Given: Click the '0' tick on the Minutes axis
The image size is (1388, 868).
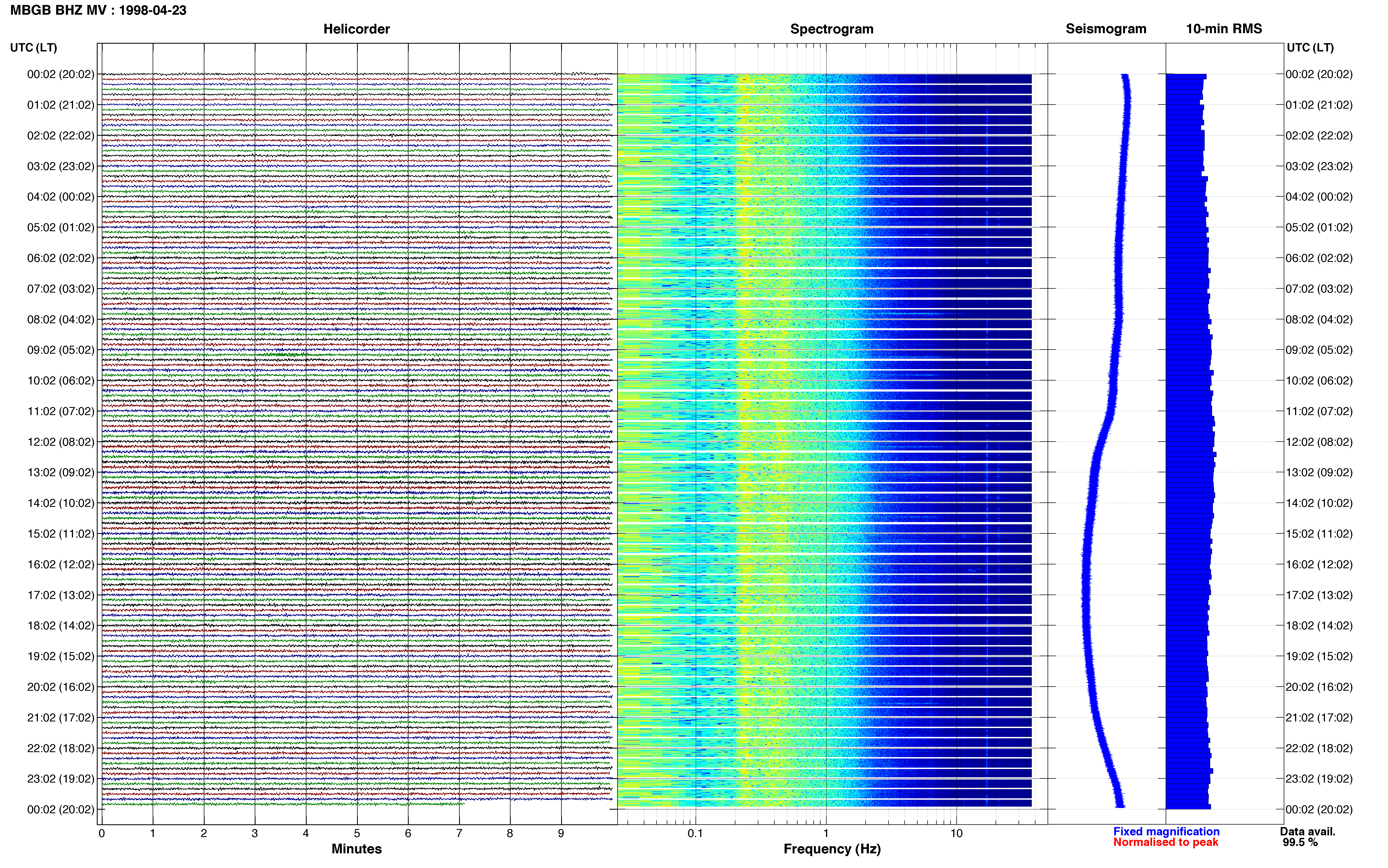Looking at the screenshot, I should coord(101,833).
